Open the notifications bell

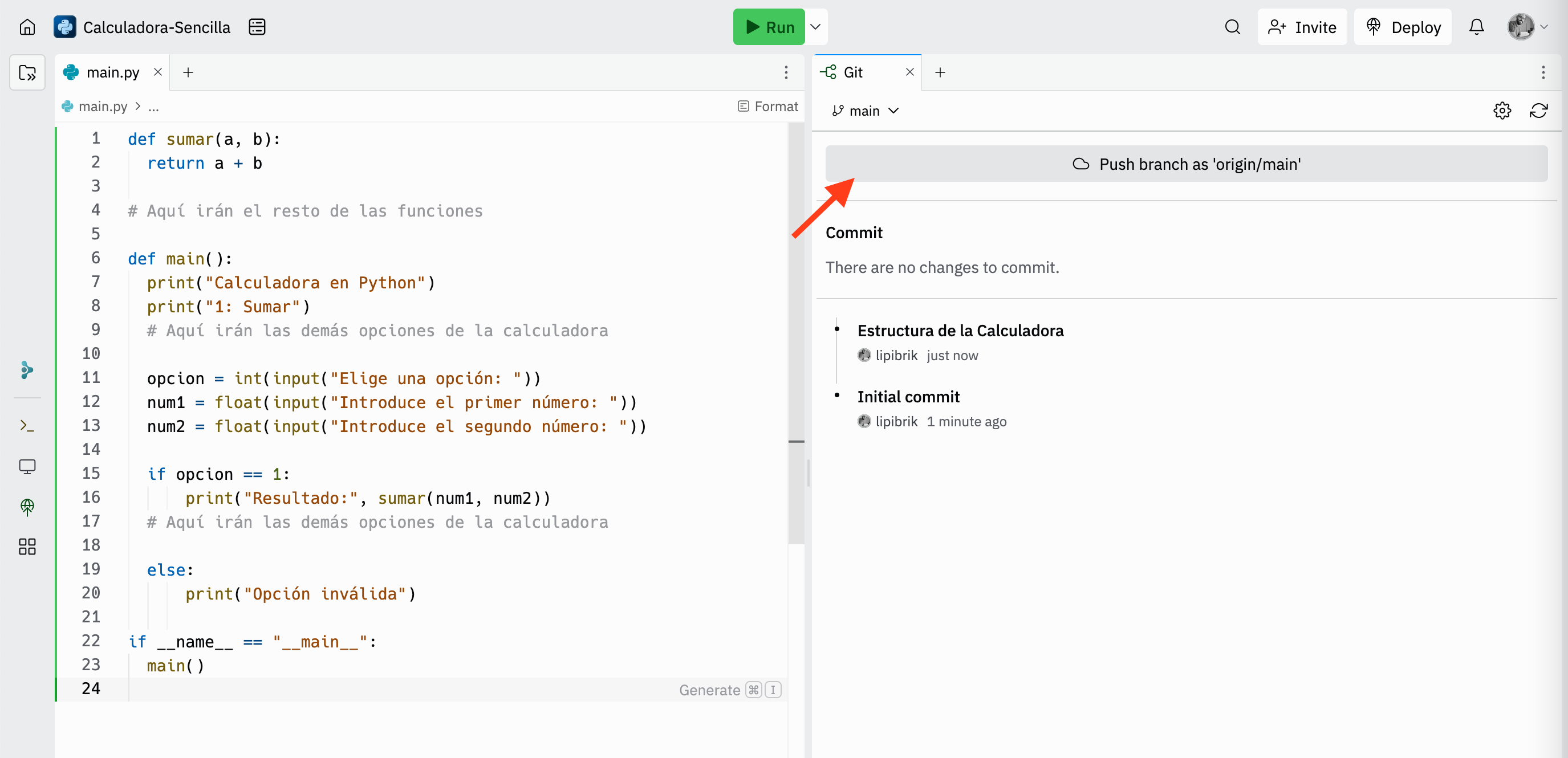(1476, 27)
